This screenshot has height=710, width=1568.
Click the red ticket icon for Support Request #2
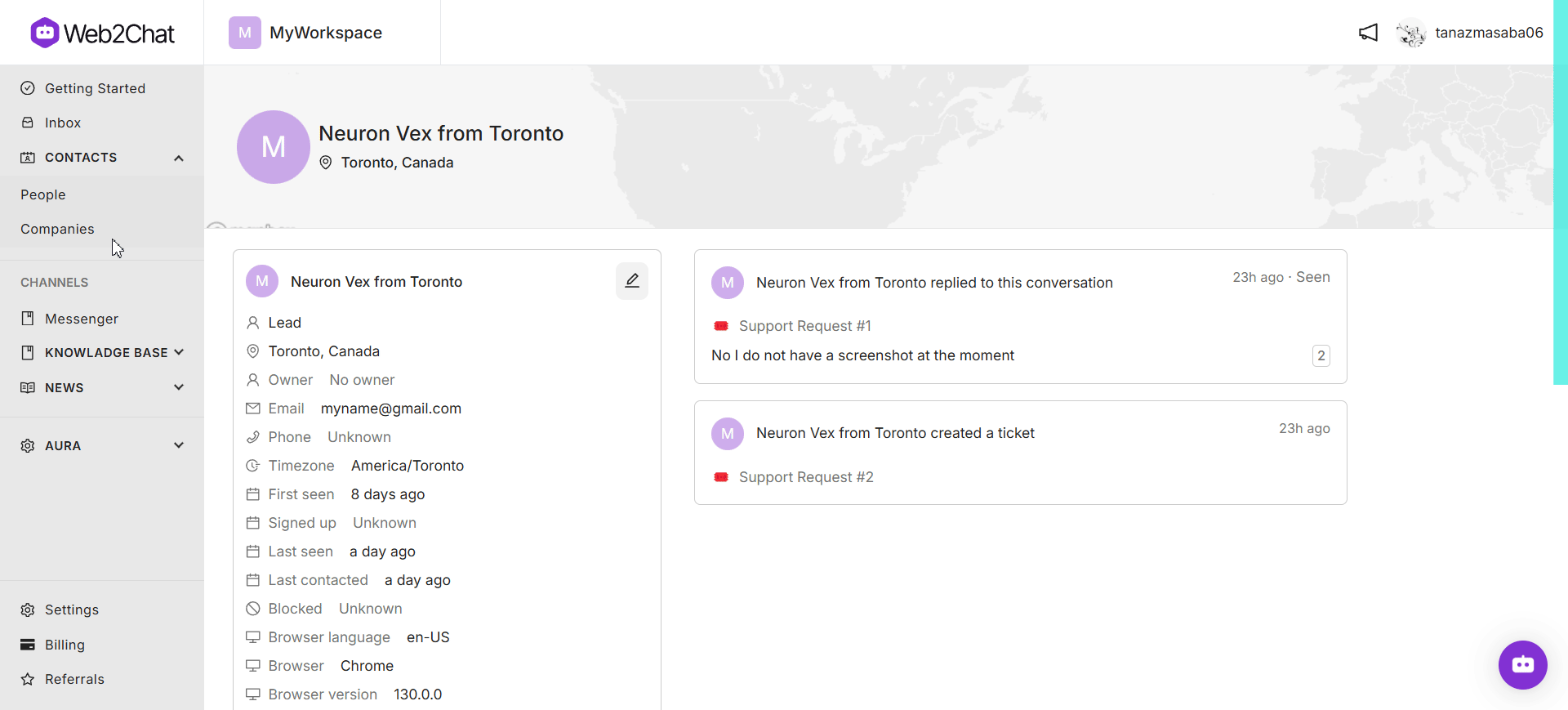point(721,477)
